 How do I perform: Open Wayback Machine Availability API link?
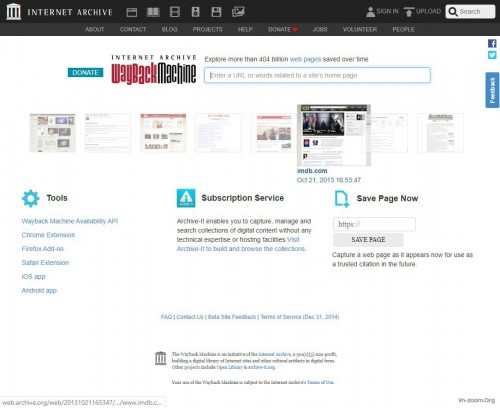coord(70,221)
